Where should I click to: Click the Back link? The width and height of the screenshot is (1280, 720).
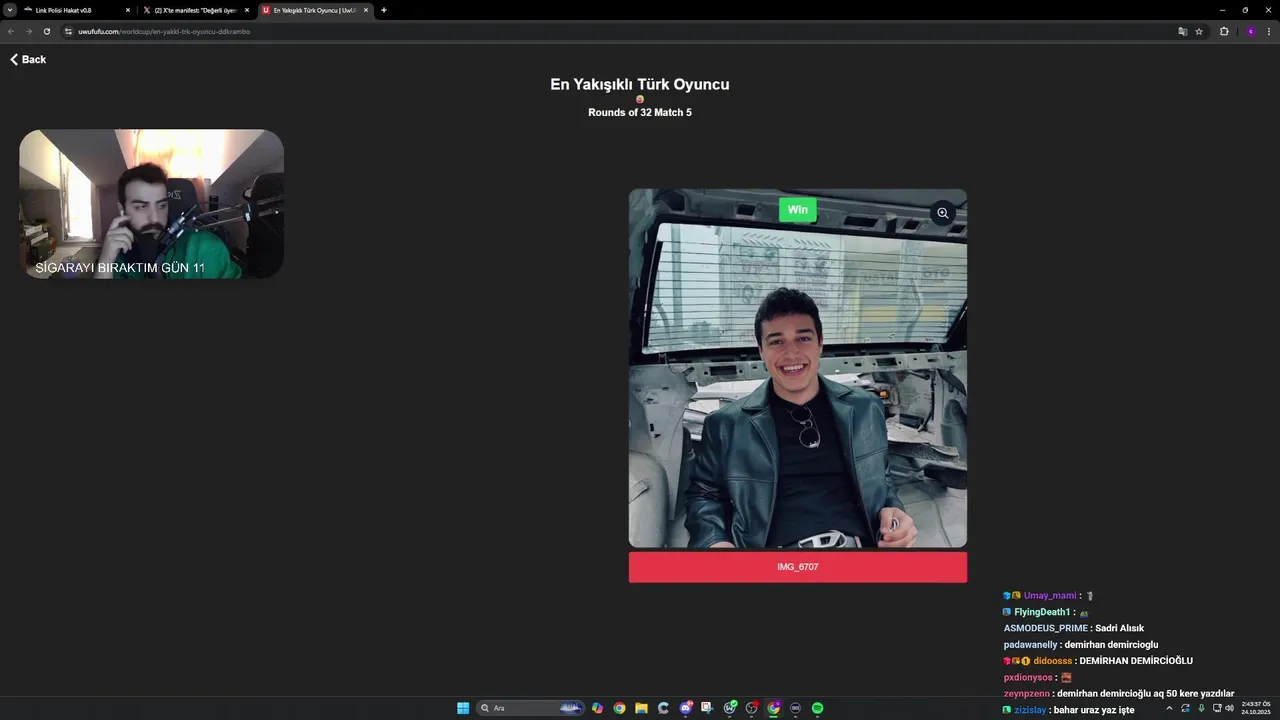(x=28, y=60)
